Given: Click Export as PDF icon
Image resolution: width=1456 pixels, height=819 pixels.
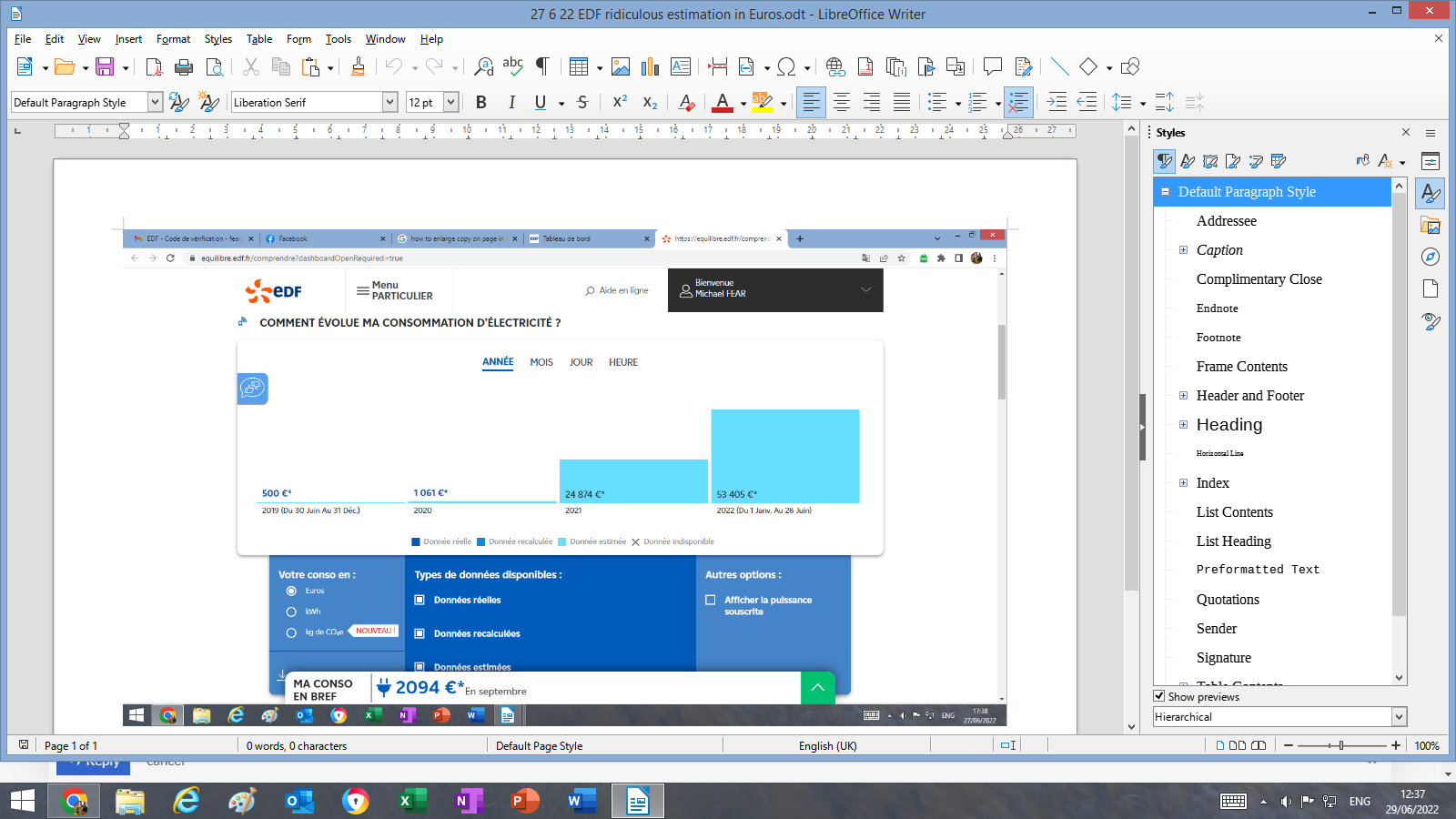Looking at the screenshot, I should (154, 66).
